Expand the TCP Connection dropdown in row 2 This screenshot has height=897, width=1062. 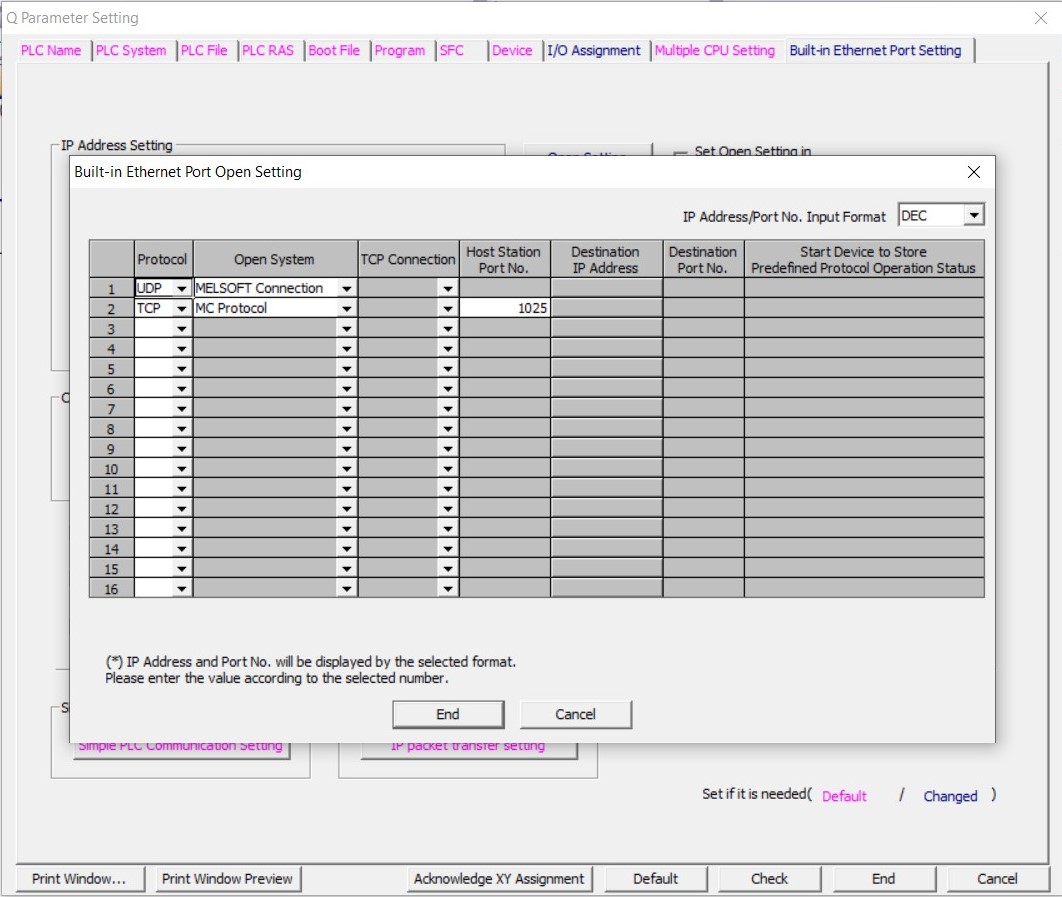(x=447, y=309)
